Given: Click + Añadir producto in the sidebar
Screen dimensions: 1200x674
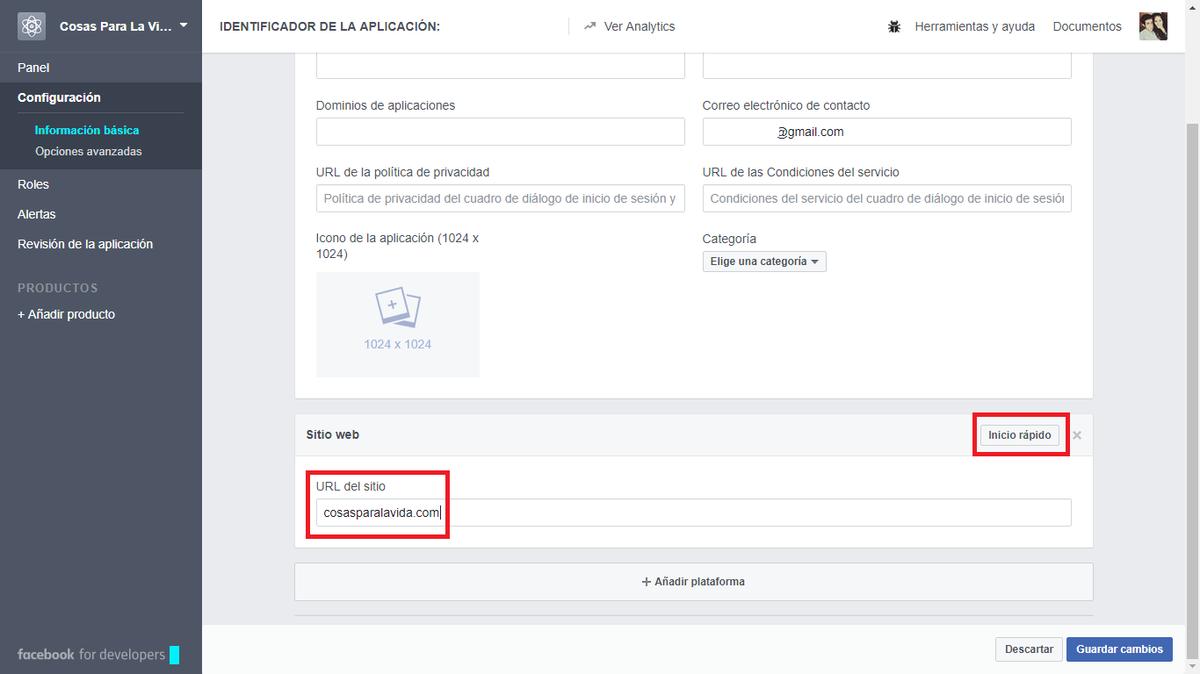Looking at the screenshot, I should tap(64, 313).
